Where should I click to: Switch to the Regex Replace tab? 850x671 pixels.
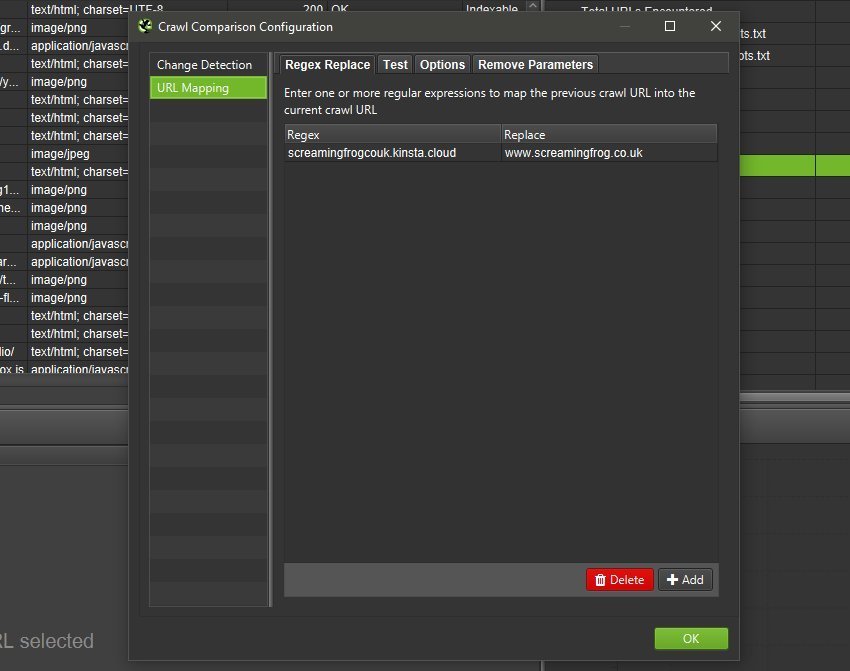tap(327, 65)
